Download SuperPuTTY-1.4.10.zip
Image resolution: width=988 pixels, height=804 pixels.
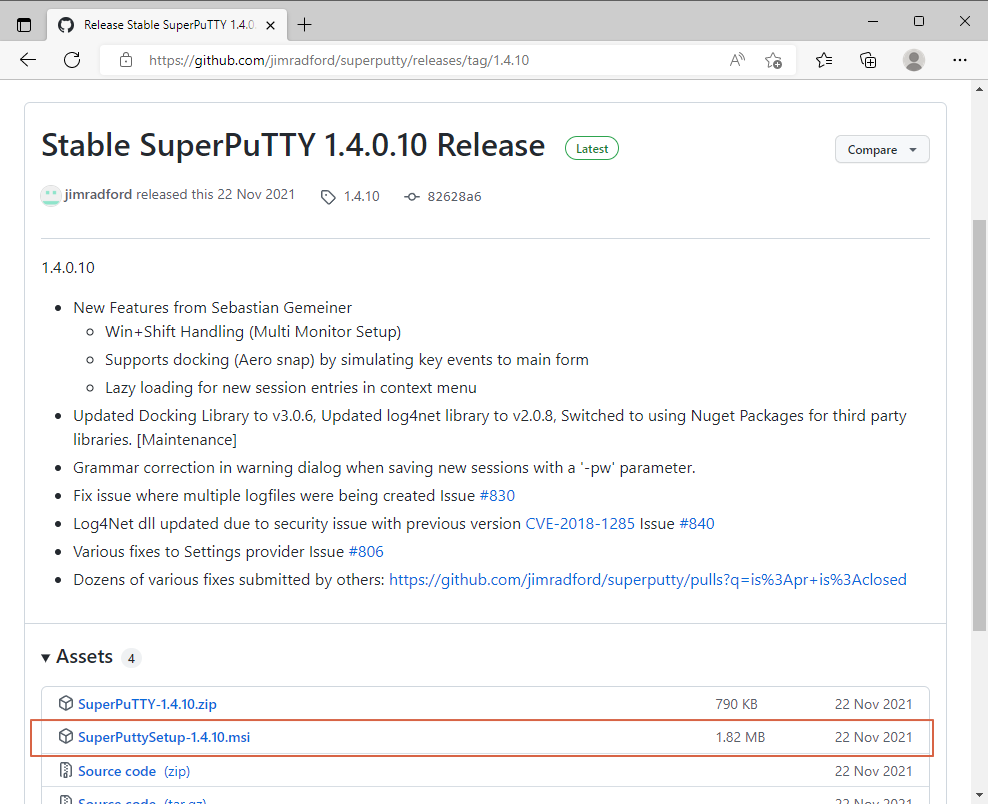click(x=147, y=704)
